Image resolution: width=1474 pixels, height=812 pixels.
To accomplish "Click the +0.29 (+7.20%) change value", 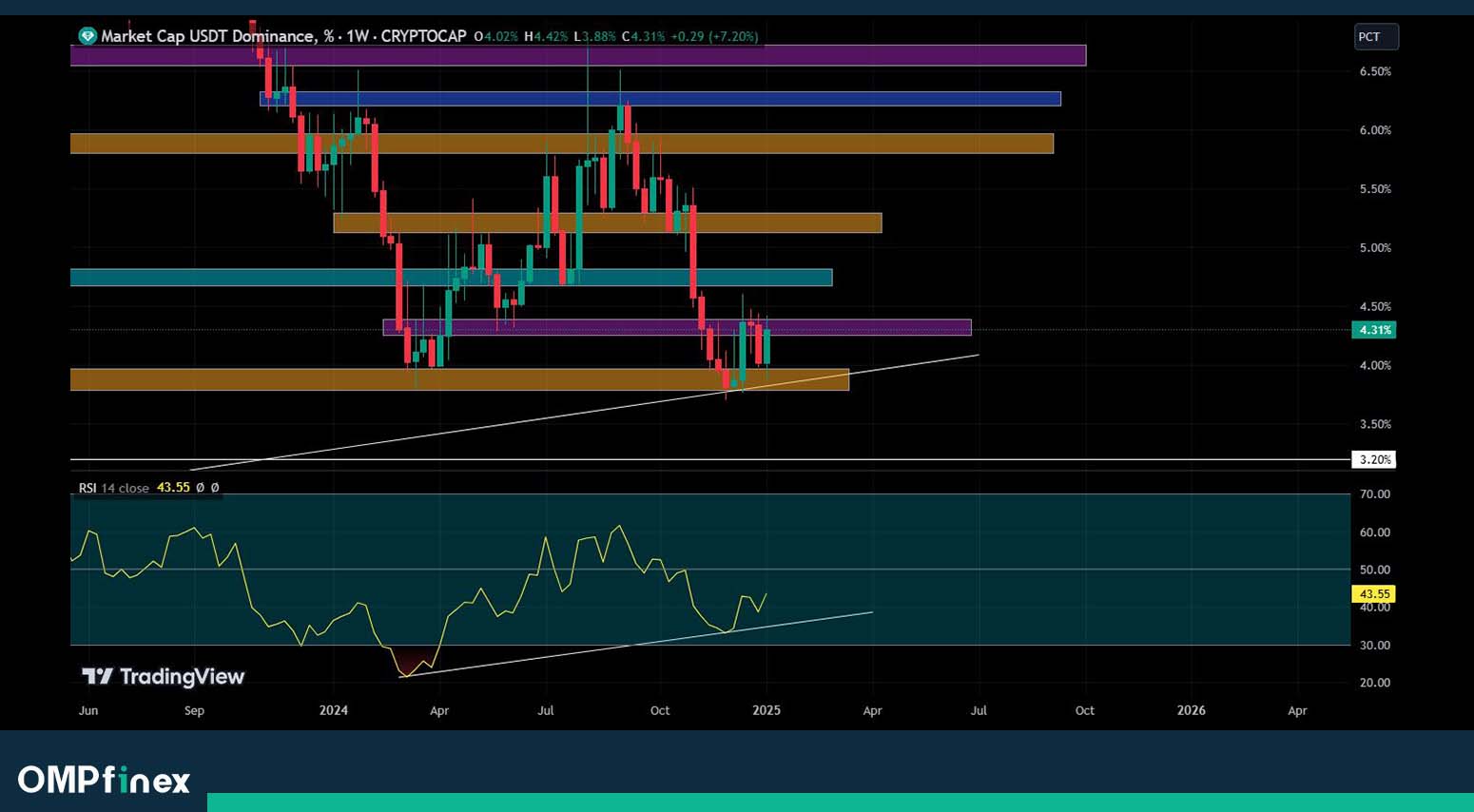I will click(714, 37).
